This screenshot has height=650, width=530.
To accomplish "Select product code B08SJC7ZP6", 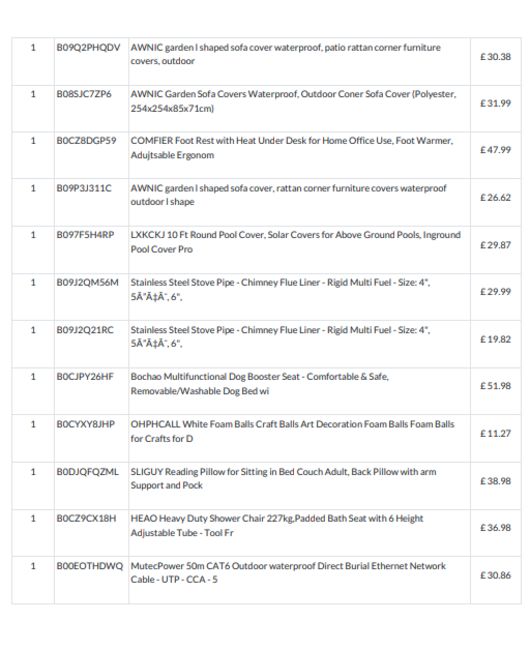I will (x=84, y=94).
